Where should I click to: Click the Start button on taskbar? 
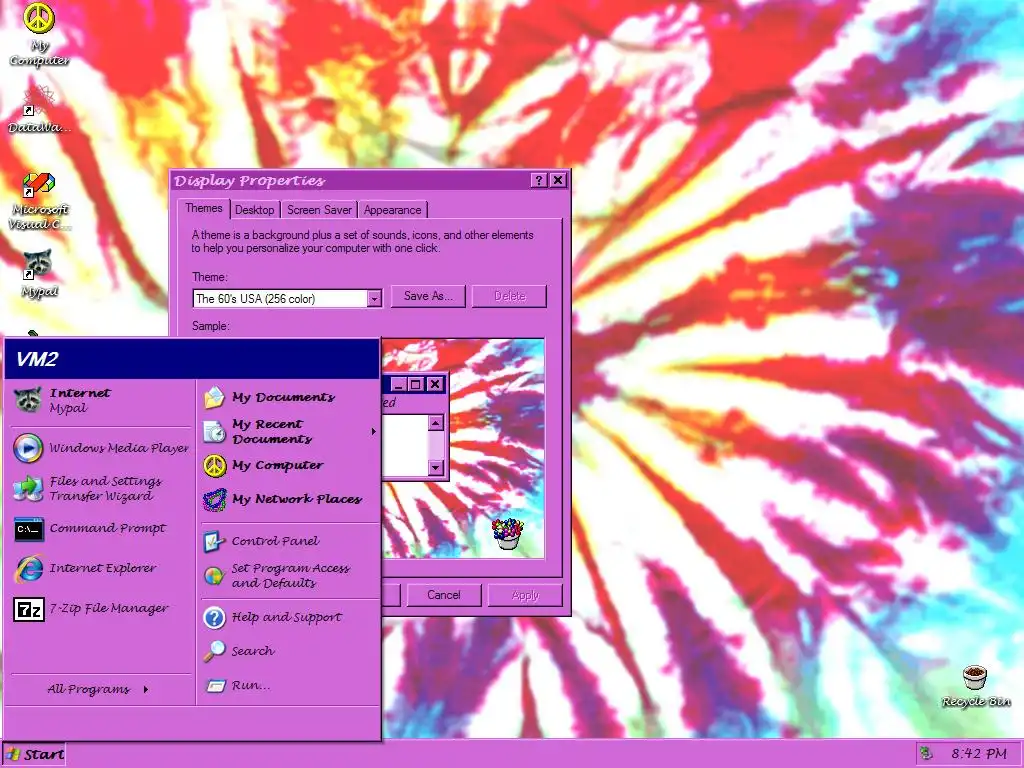click(35, 754)
